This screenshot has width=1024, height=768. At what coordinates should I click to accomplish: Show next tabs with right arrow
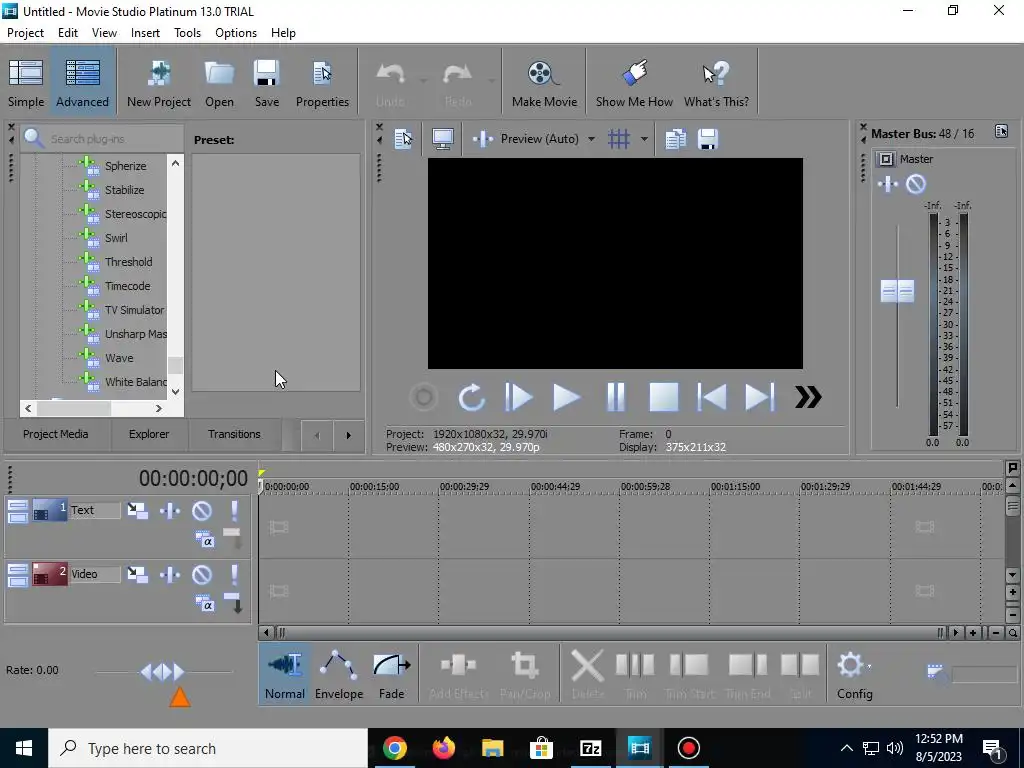(x=348, y=435)
